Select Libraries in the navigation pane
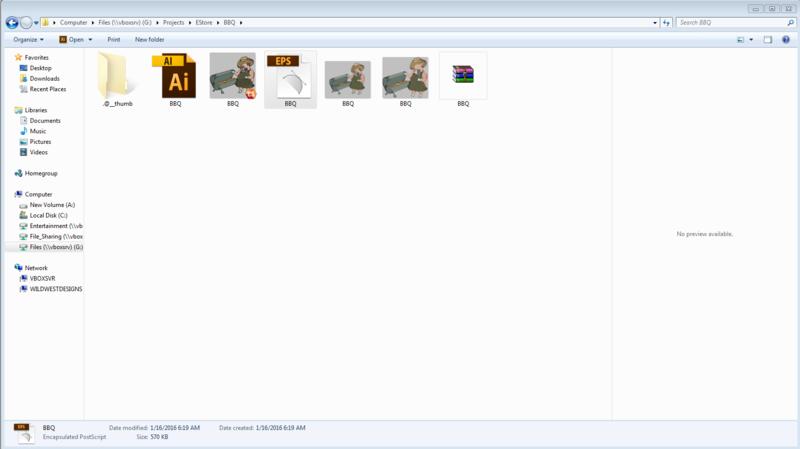800x449 pixels. tap(35, 110)
